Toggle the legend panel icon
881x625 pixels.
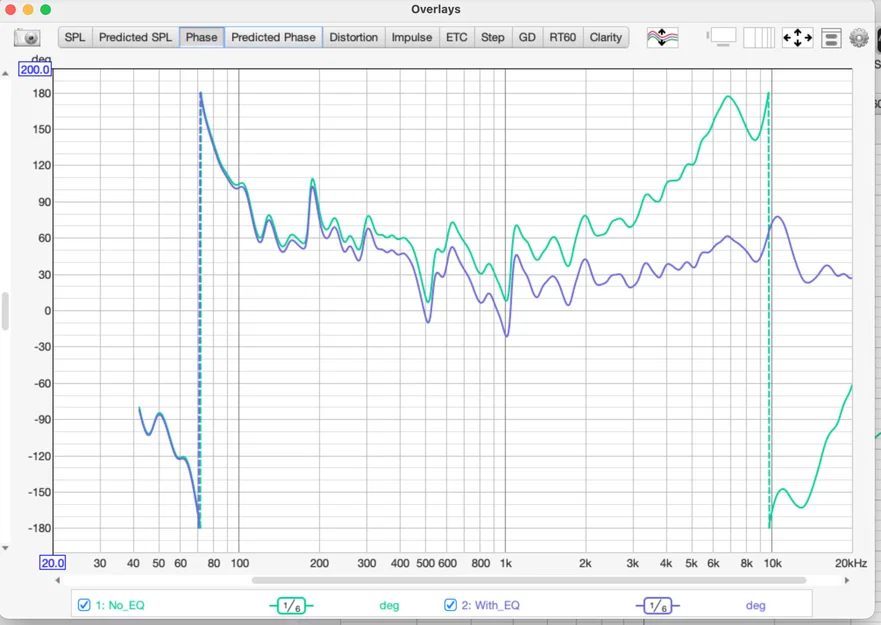(830, 38)
